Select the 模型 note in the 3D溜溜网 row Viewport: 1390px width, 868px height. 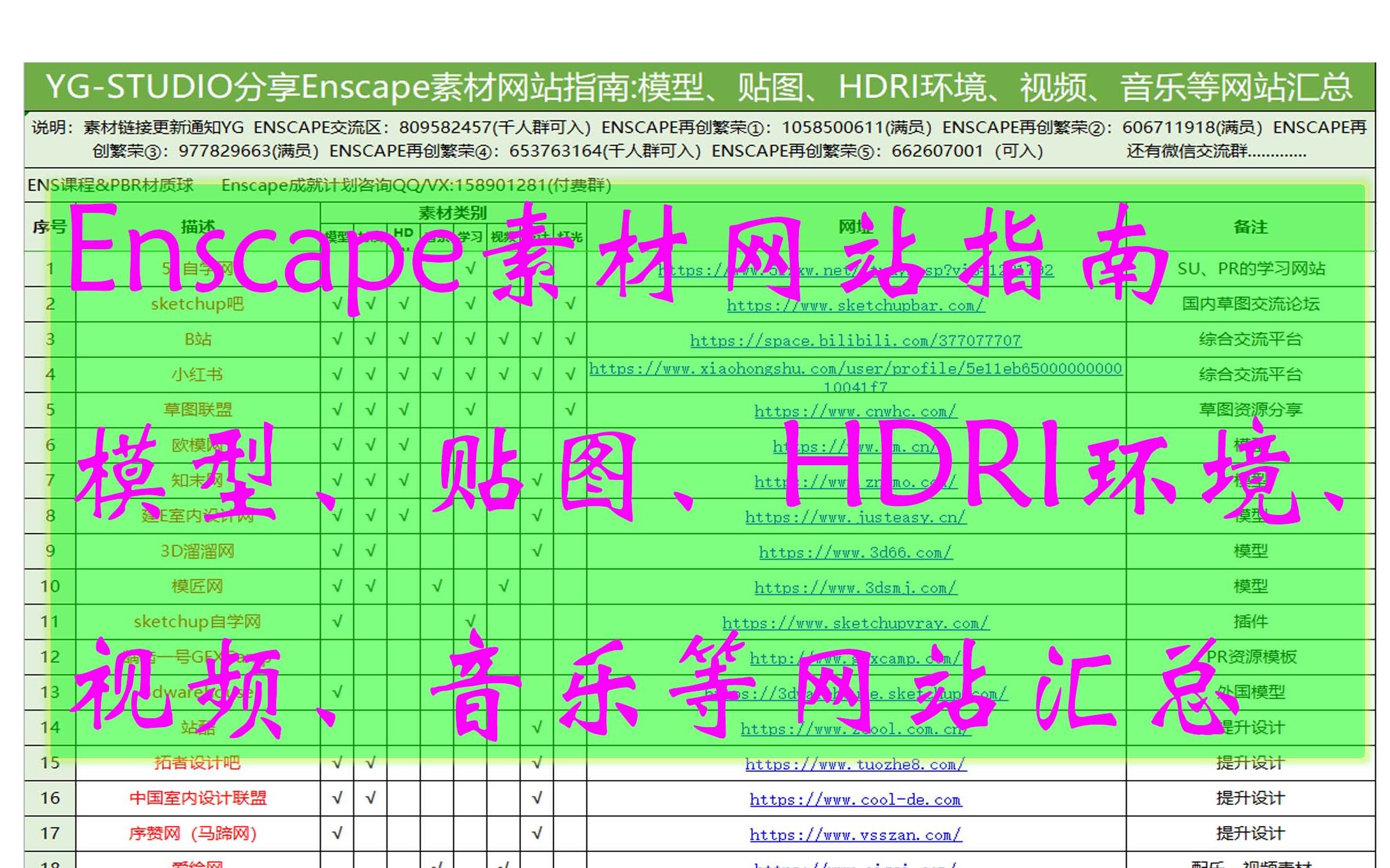point(1250,551)
